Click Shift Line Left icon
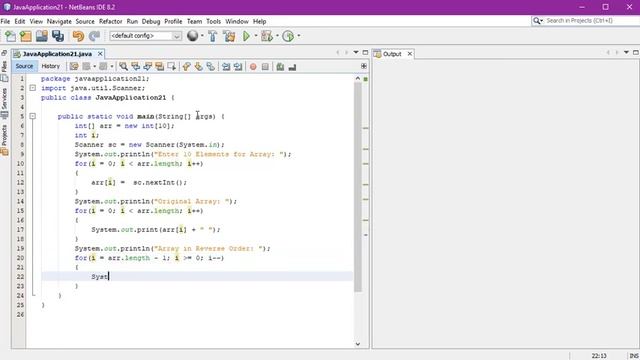 [226, 67]
